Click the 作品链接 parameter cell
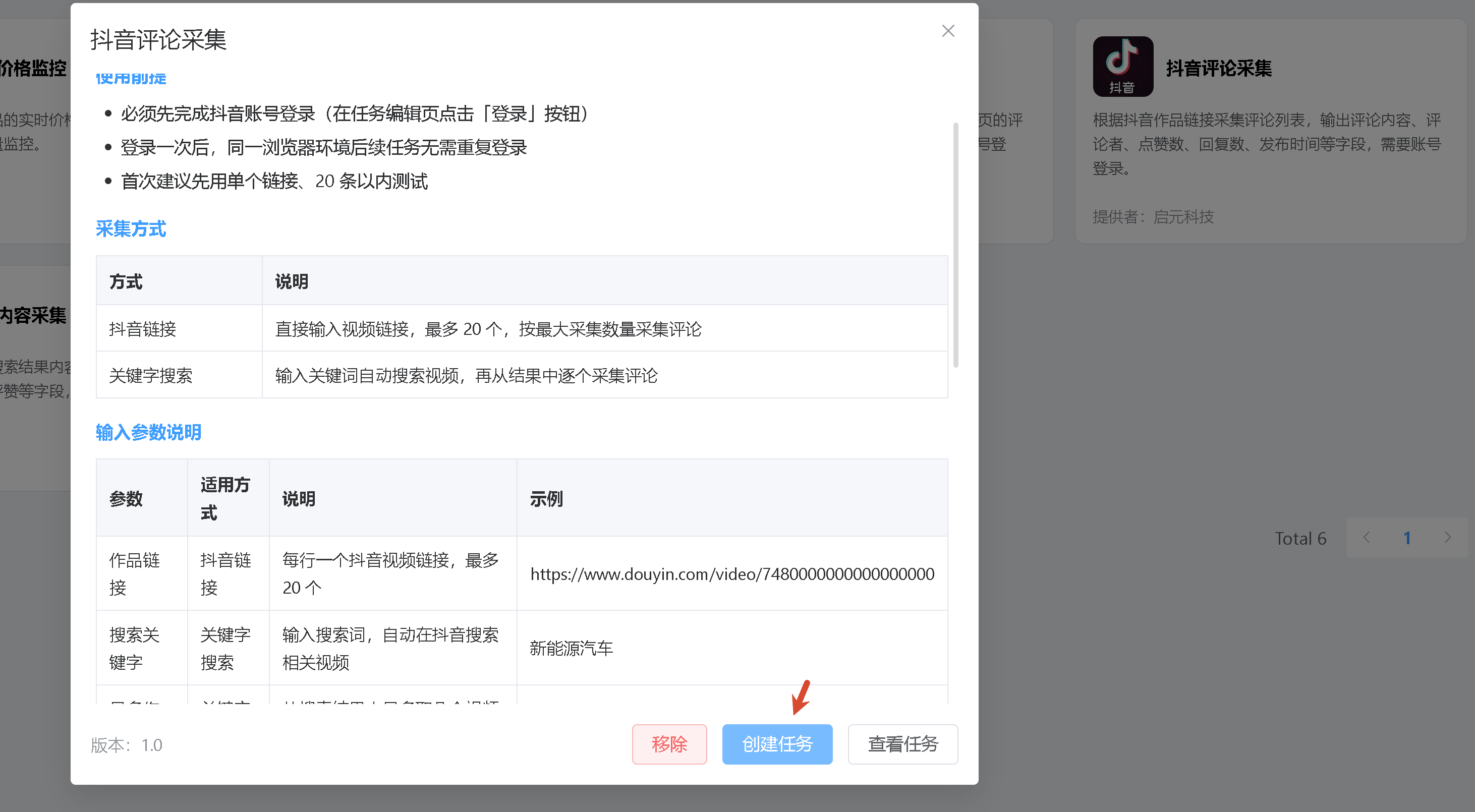The width and height of the screenshot is (1475, 812). pos(142,574)
